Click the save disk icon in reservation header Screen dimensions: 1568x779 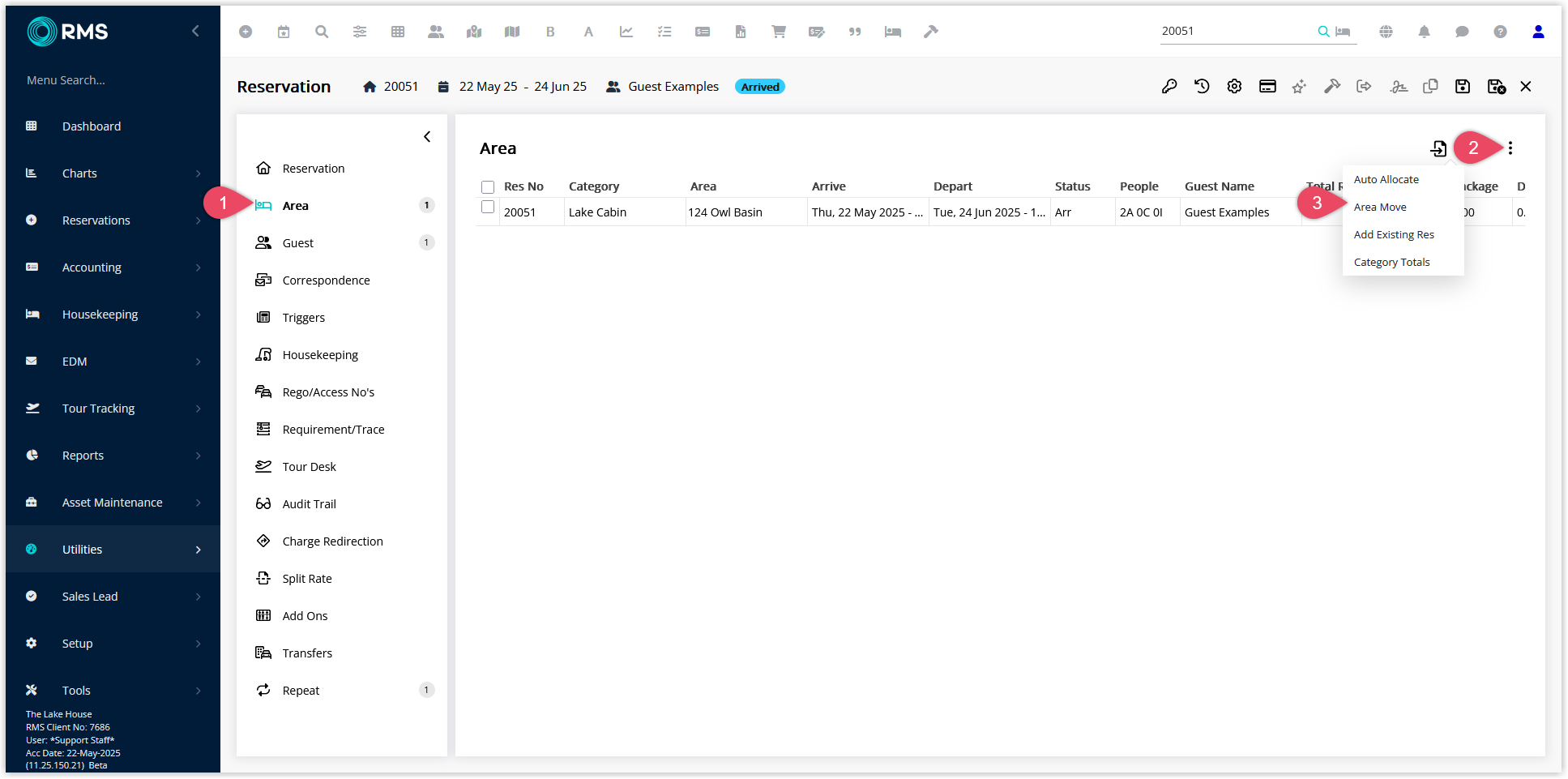1463,86
